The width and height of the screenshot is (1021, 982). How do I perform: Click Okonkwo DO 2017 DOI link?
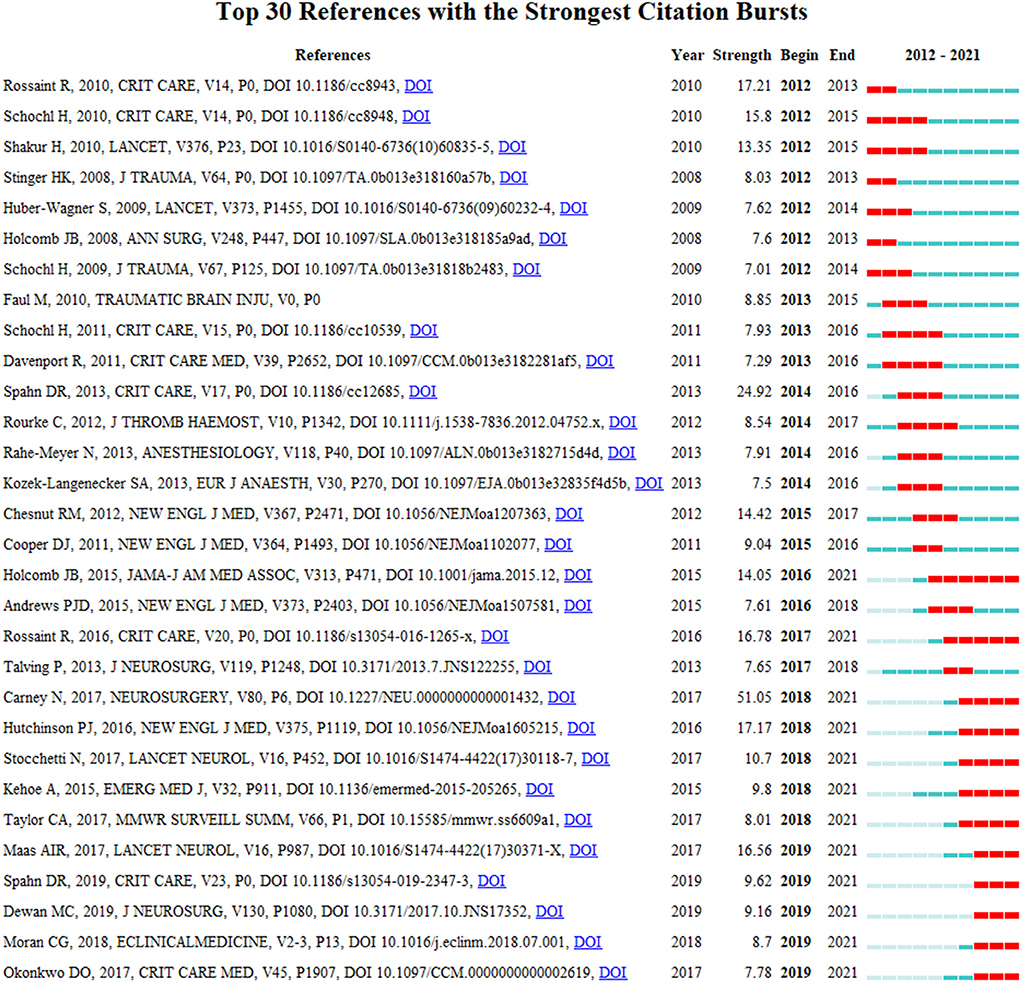pos(613,974)
